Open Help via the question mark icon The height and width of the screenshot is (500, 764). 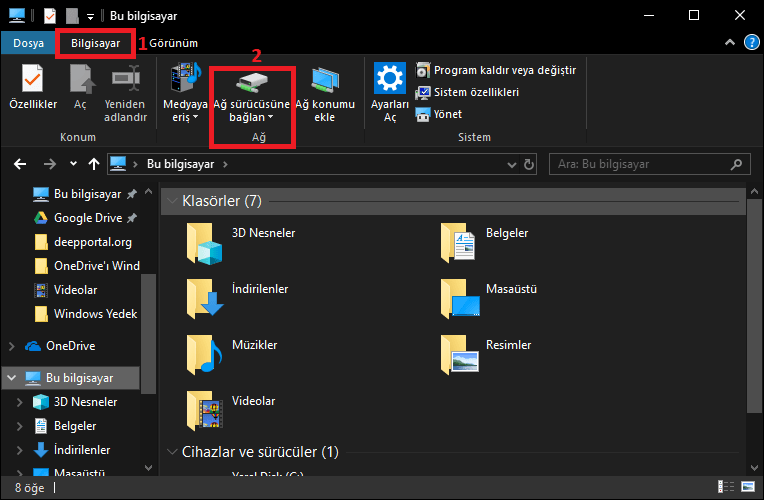[x=751, y=42]
